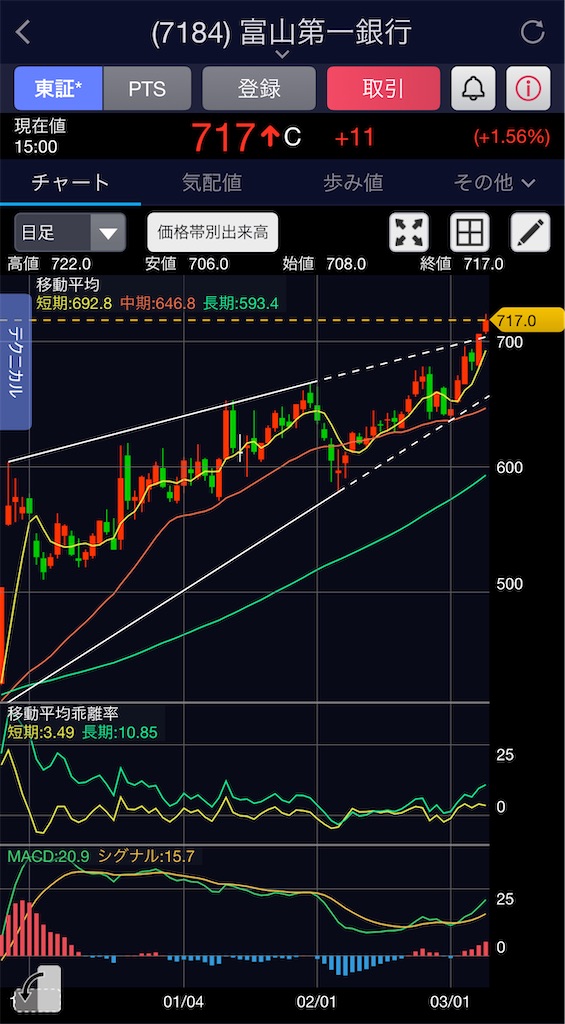Tap the 短期:692.8 moving average value
Screen dimensions: 565x1024
pyautogui.click(x=74, y=303)
